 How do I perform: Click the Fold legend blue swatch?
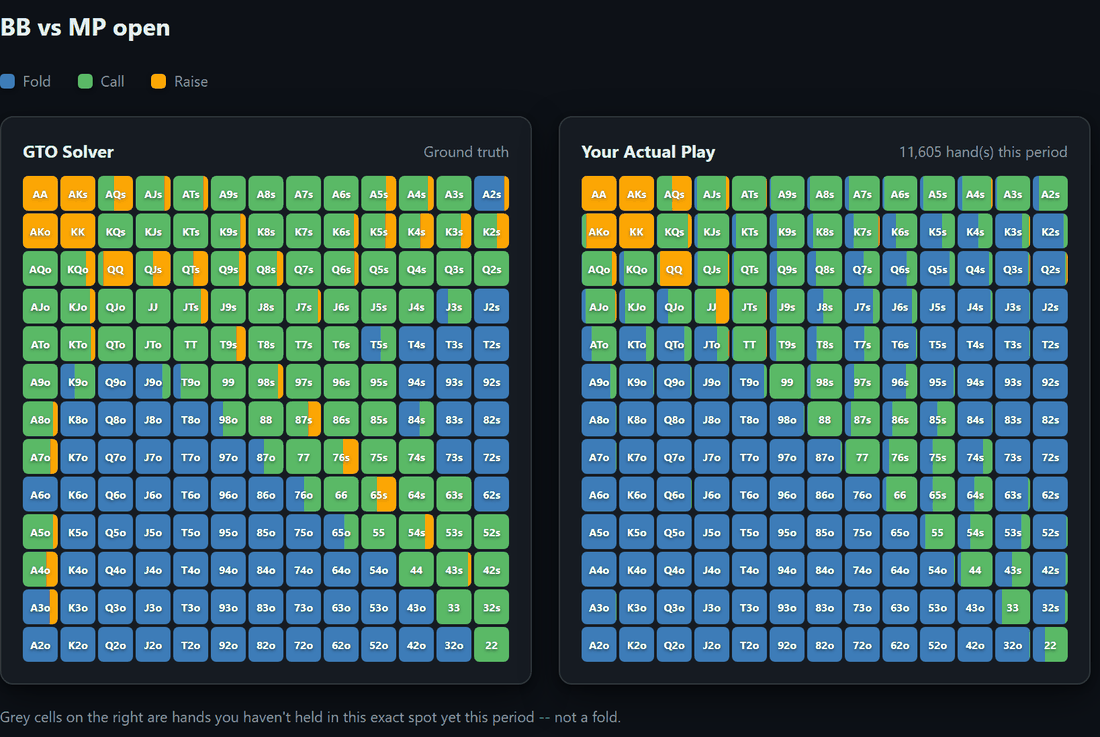click(x=8, y=81)
